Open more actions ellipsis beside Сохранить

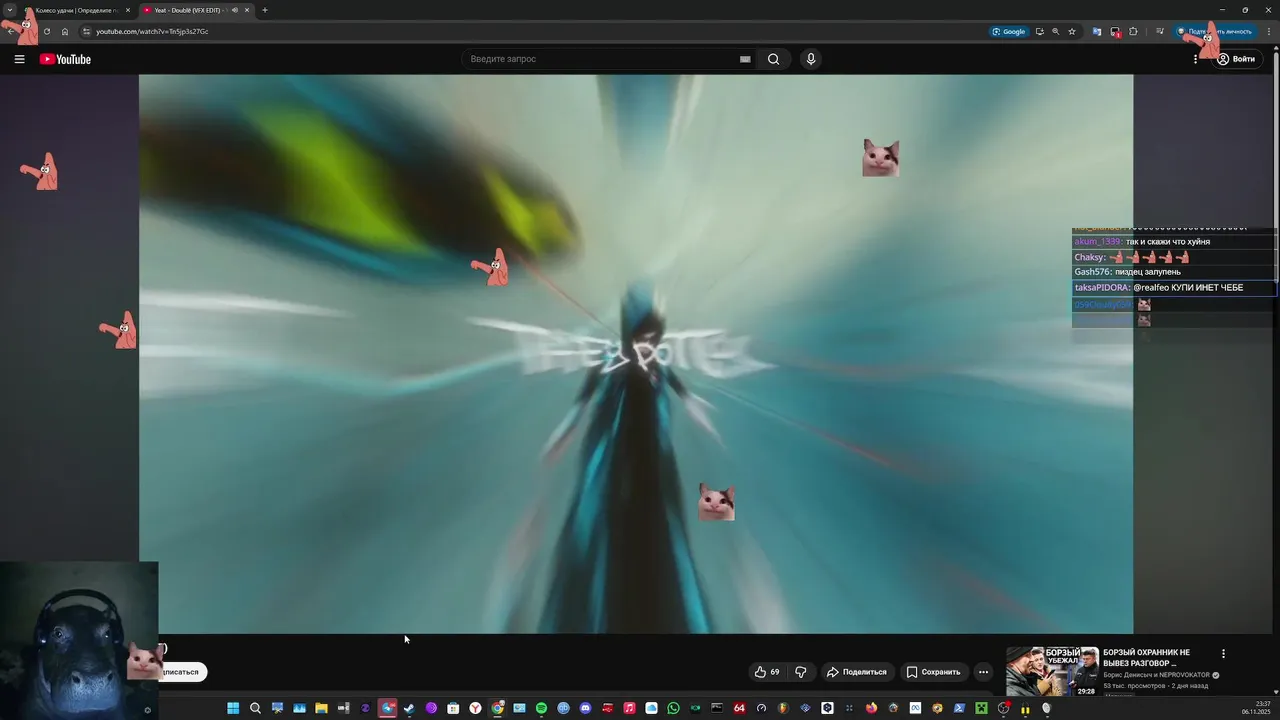(x=983, y=672)
